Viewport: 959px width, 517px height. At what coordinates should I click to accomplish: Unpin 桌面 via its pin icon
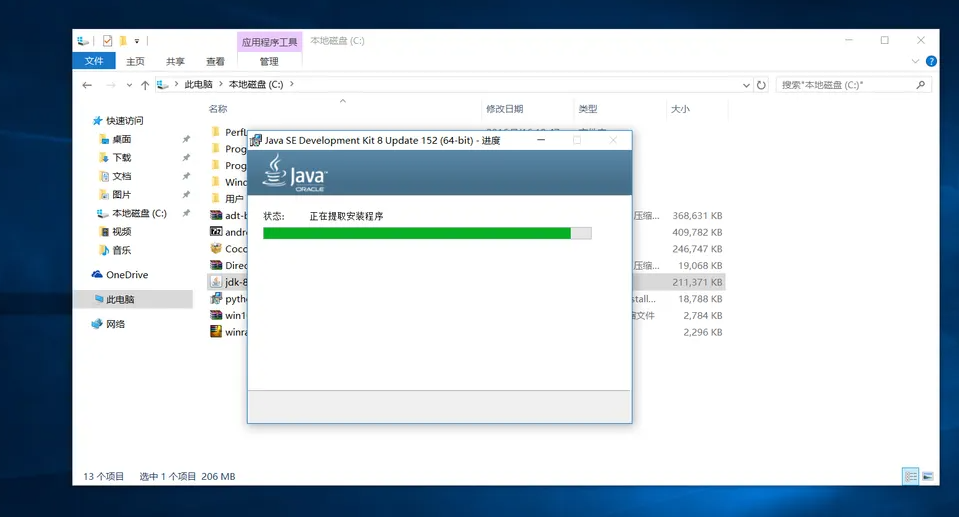click(x=186, y=139)
